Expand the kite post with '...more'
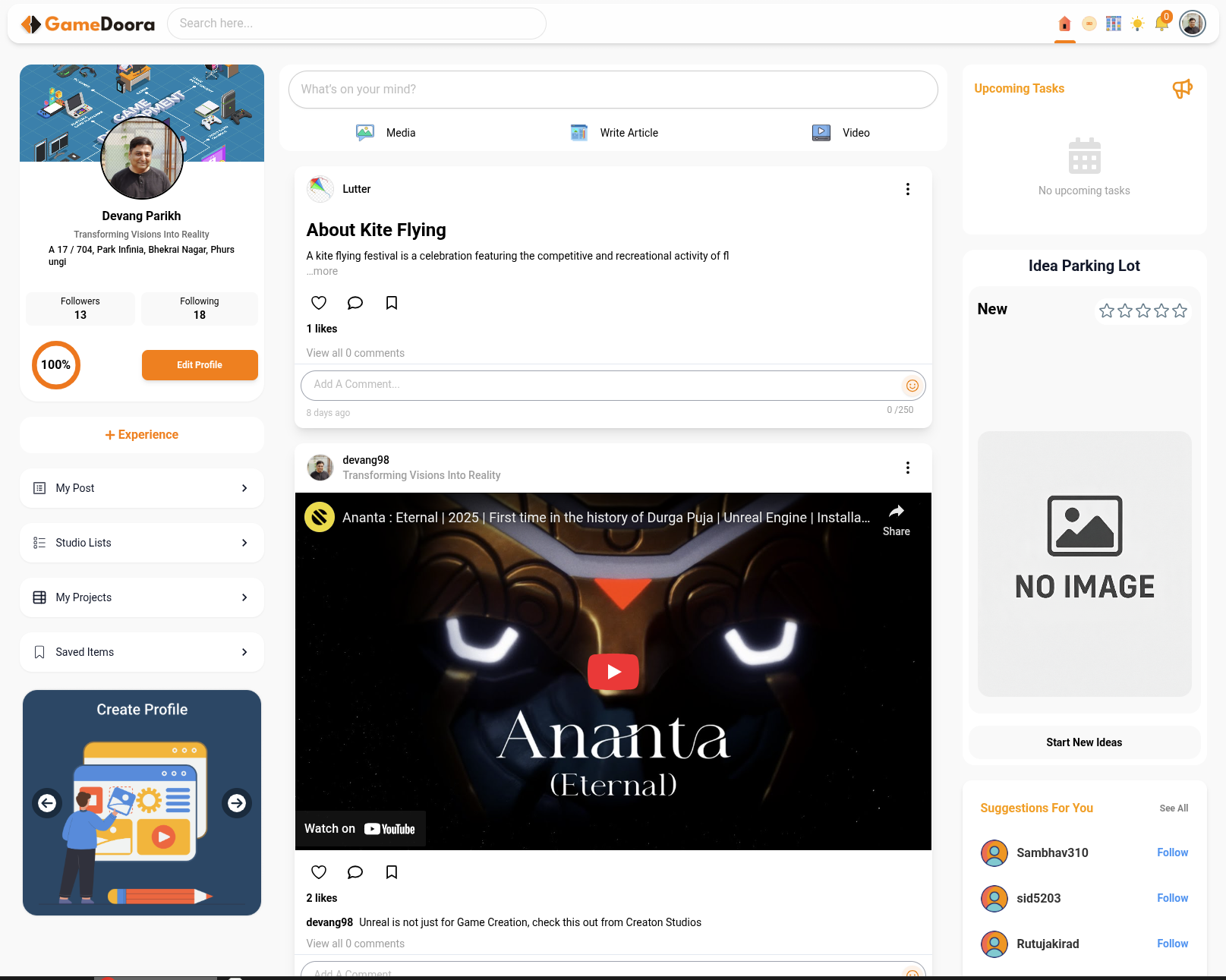 [323, 271]
